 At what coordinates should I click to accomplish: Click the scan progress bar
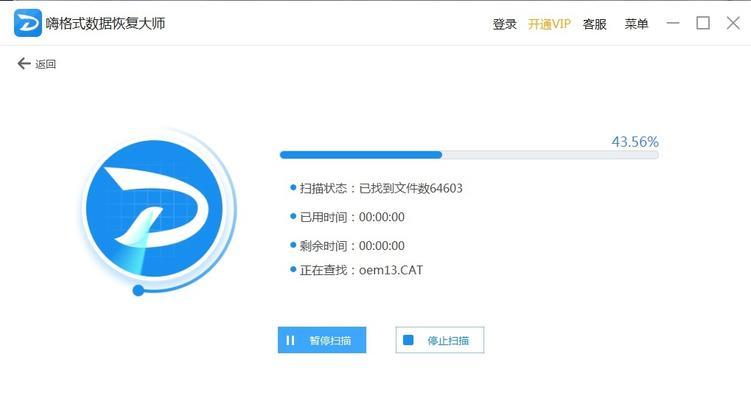[x=469, y=155]
